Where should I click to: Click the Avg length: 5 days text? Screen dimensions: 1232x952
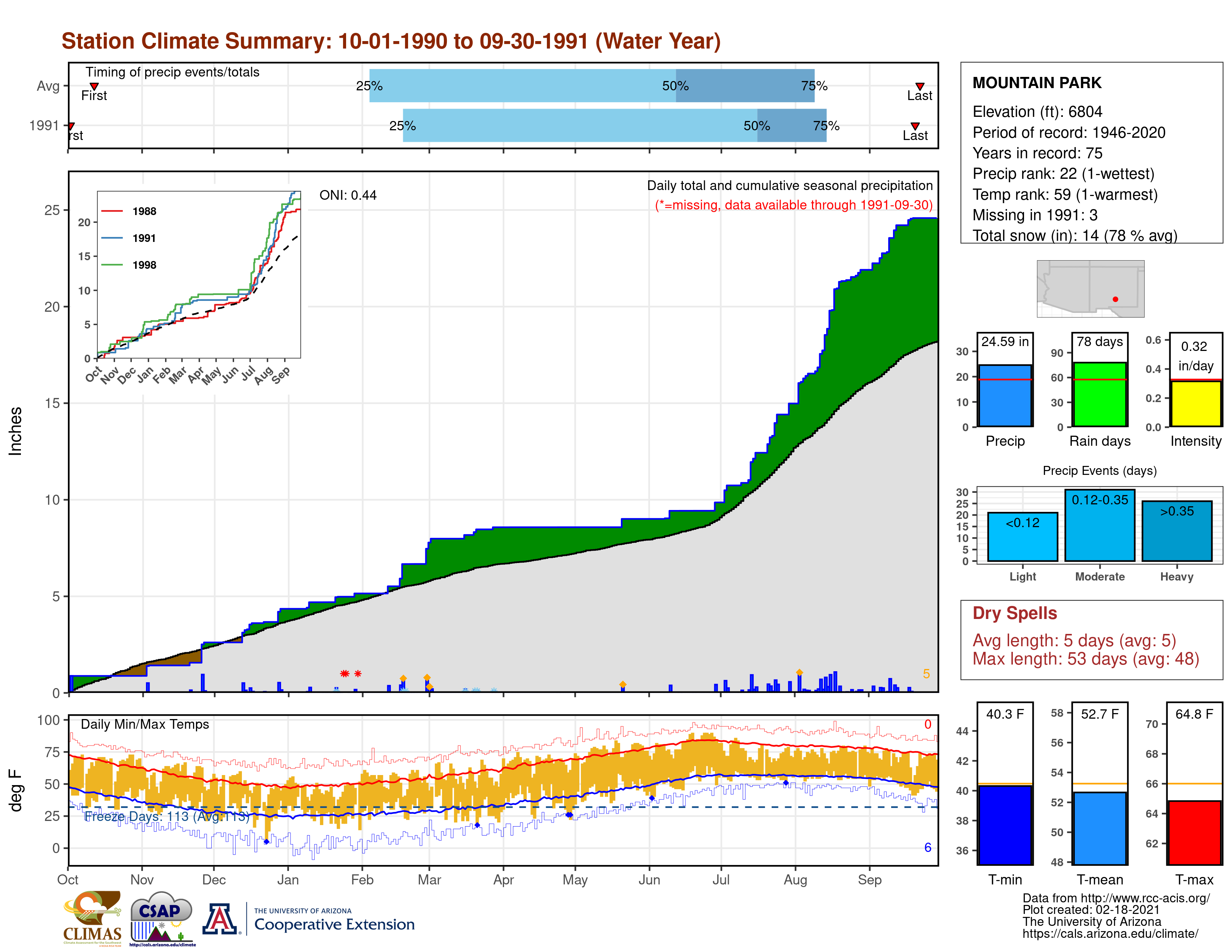(x=1074, y=641)
